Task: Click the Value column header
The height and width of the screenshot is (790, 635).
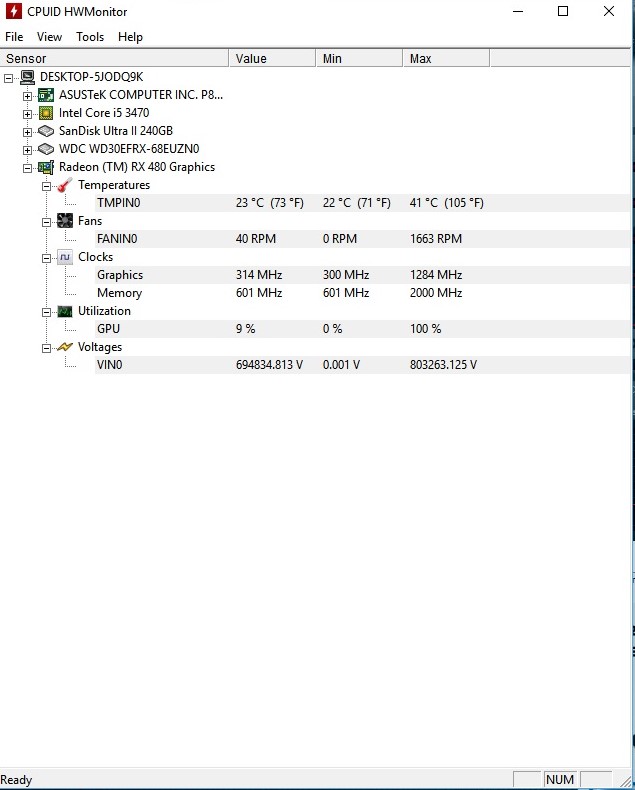Action: (273, 58)
